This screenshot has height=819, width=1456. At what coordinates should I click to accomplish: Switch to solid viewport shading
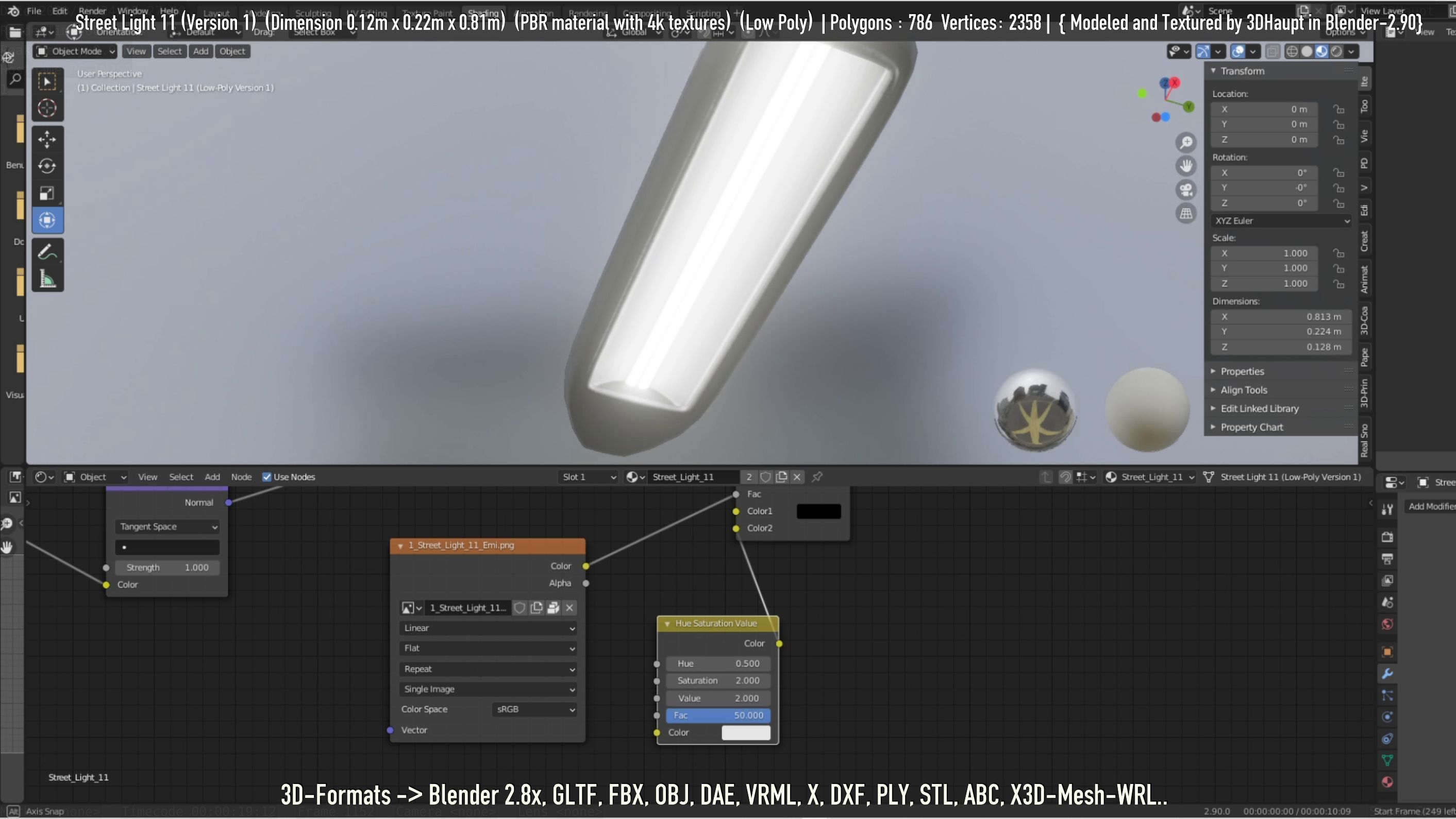1307,52
